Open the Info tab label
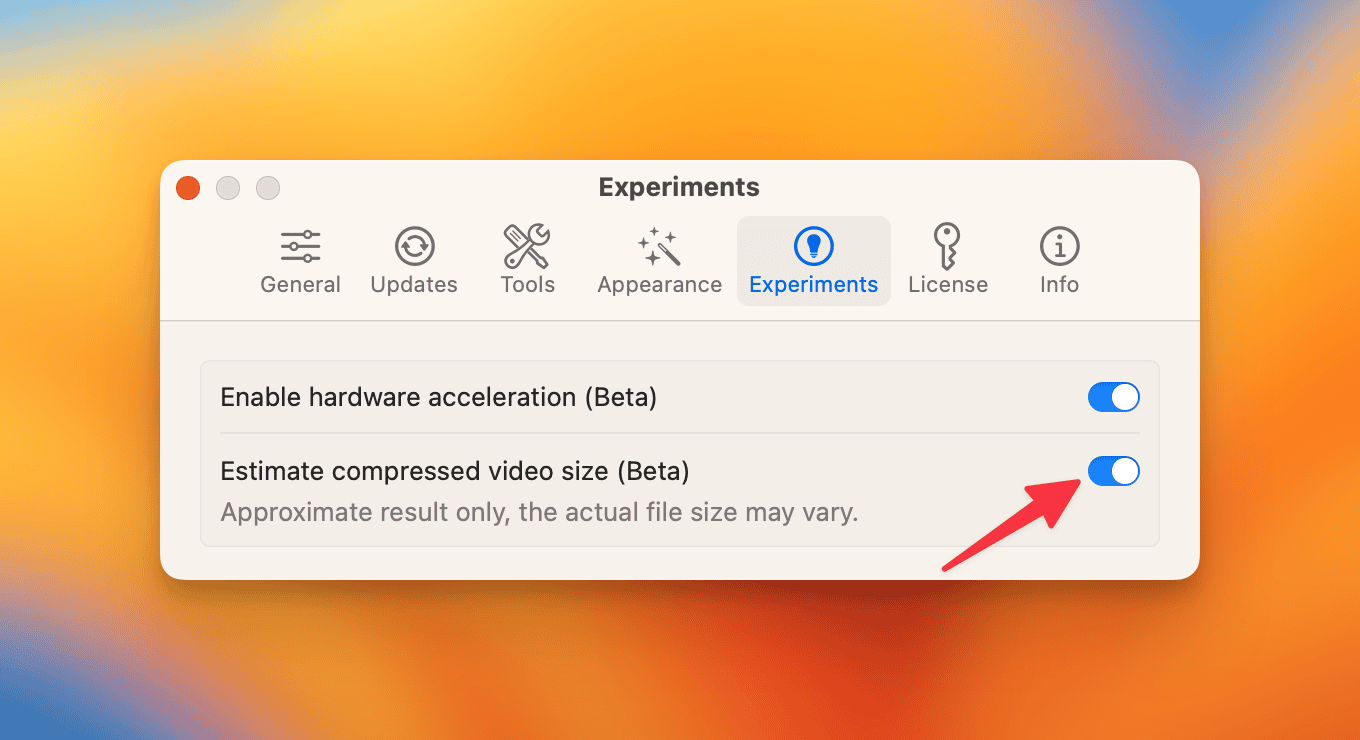 [1059, 285]
